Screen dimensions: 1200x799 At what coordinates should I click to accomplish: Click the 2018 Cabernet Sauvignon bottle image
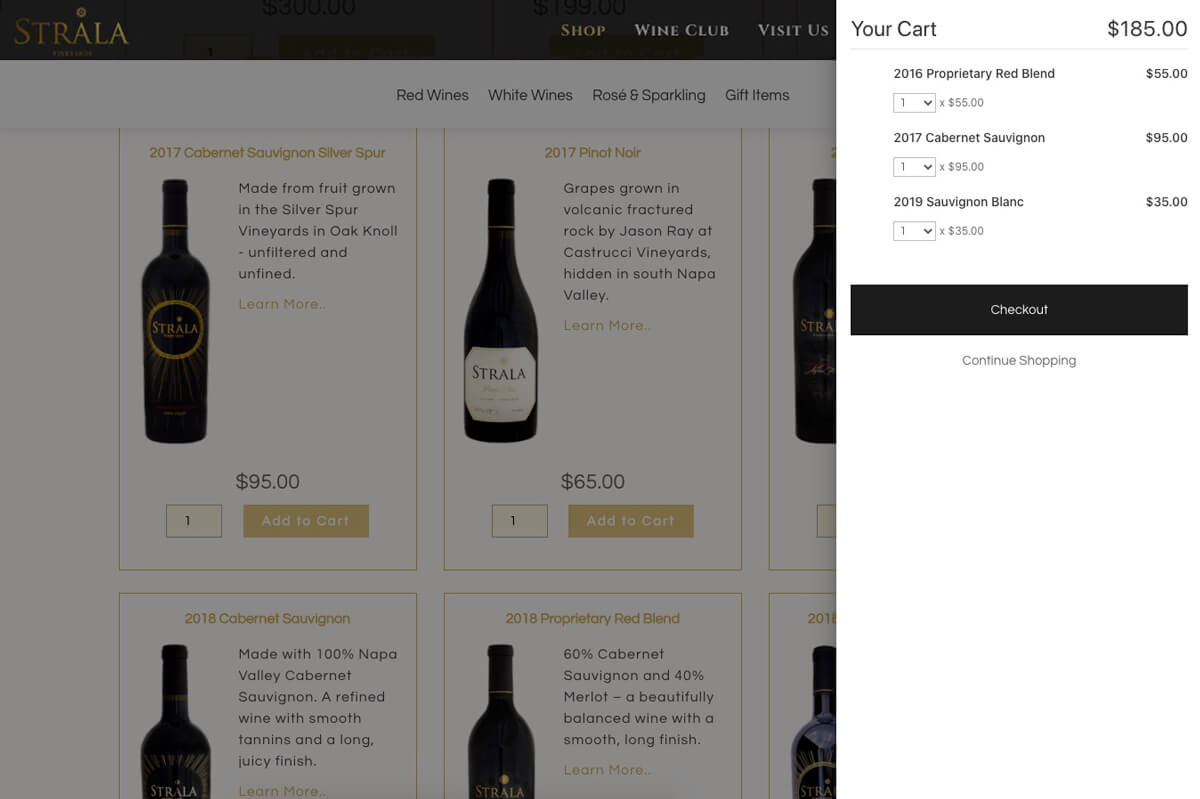175,720
